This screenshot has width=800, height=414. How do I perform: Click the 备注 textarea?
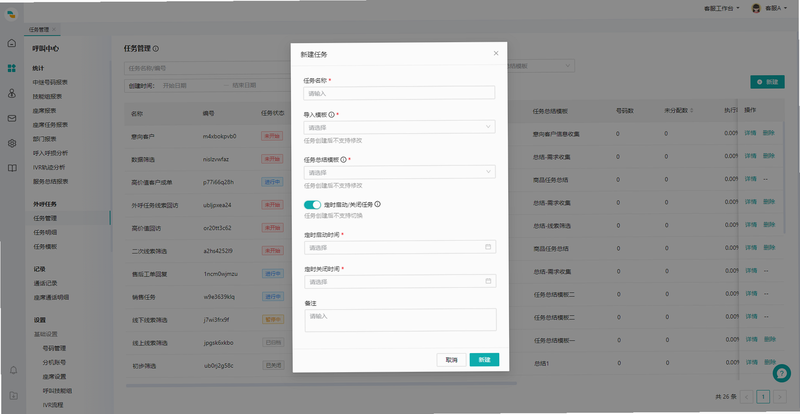[x=400, y=320]
